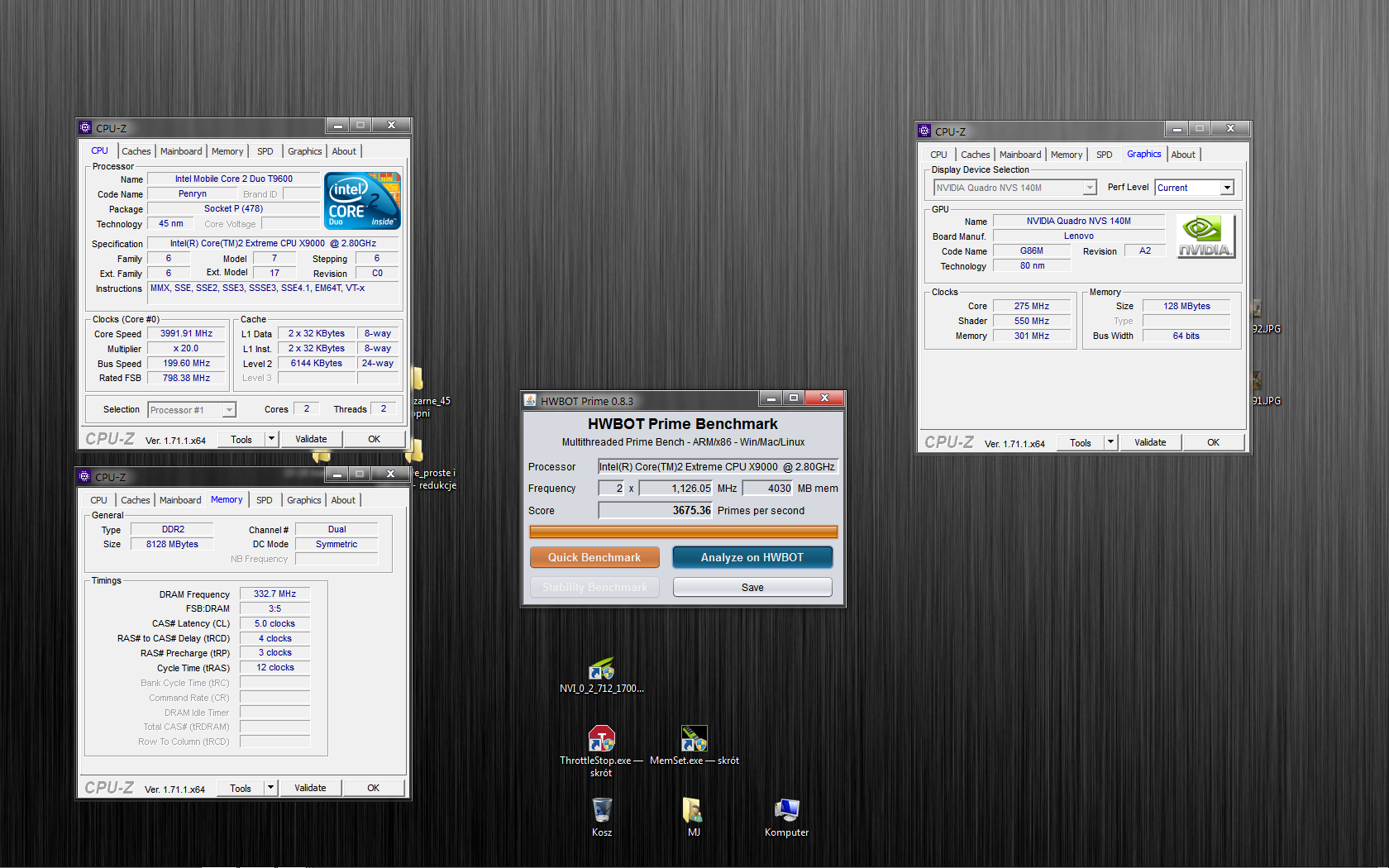This screenshot has height=868, width=1389.
Task: Click OK in the Graphics CPU-Z window
Action: (x=1213, y=442)
